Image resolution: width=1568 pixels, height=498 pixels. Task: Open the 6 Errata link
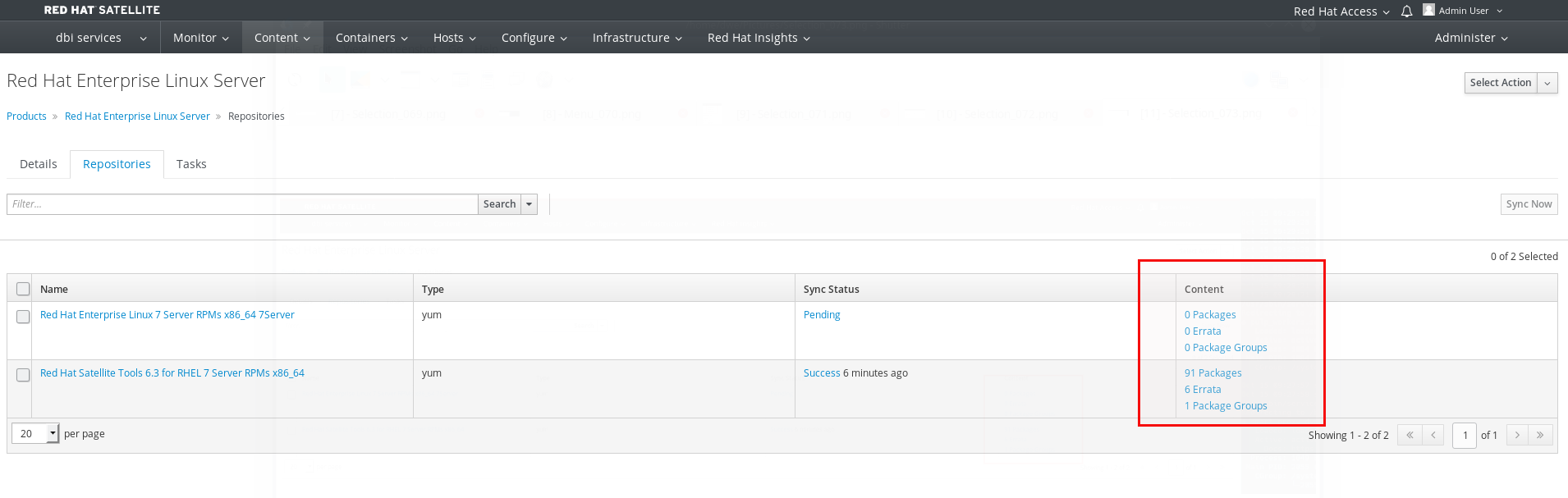(x=1203, y=390)
